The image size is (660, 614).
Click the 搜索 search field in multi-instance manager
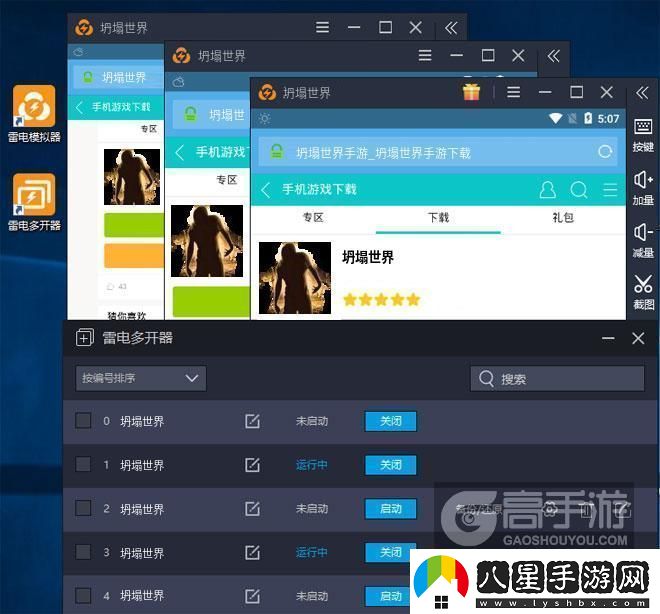[x=557, y=379]
